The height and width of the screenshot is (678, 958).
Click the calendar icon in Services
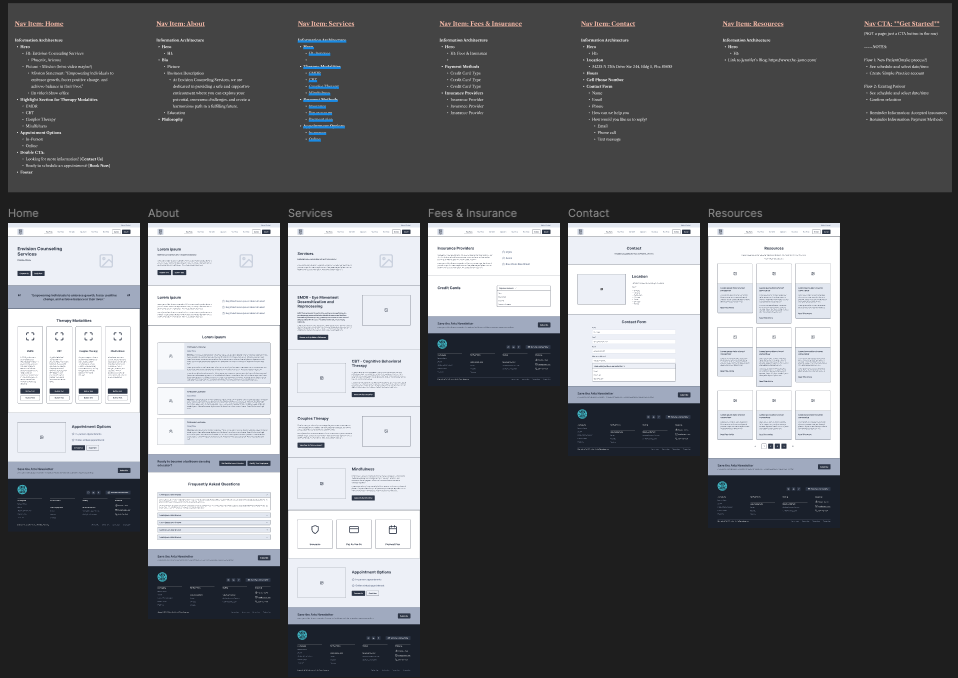tap(393, 529)
